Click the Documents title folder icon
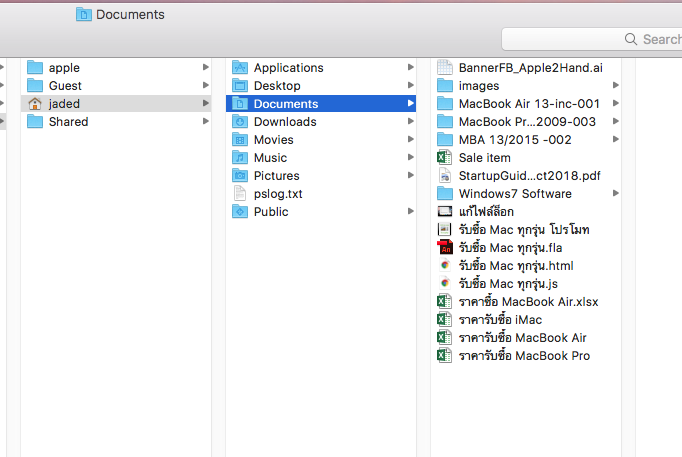Image resolution: width=682 pixels, height=457 pixels. [x=84, y=14]
